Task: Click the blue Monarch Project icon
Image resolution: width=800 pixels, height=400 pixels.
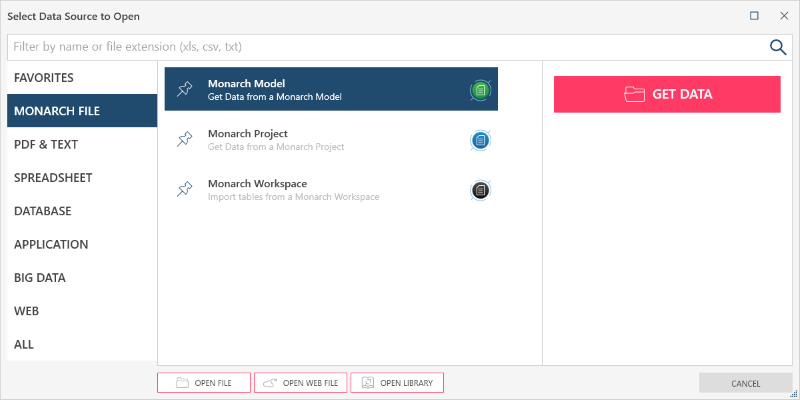Action: [x=481, y=140]
